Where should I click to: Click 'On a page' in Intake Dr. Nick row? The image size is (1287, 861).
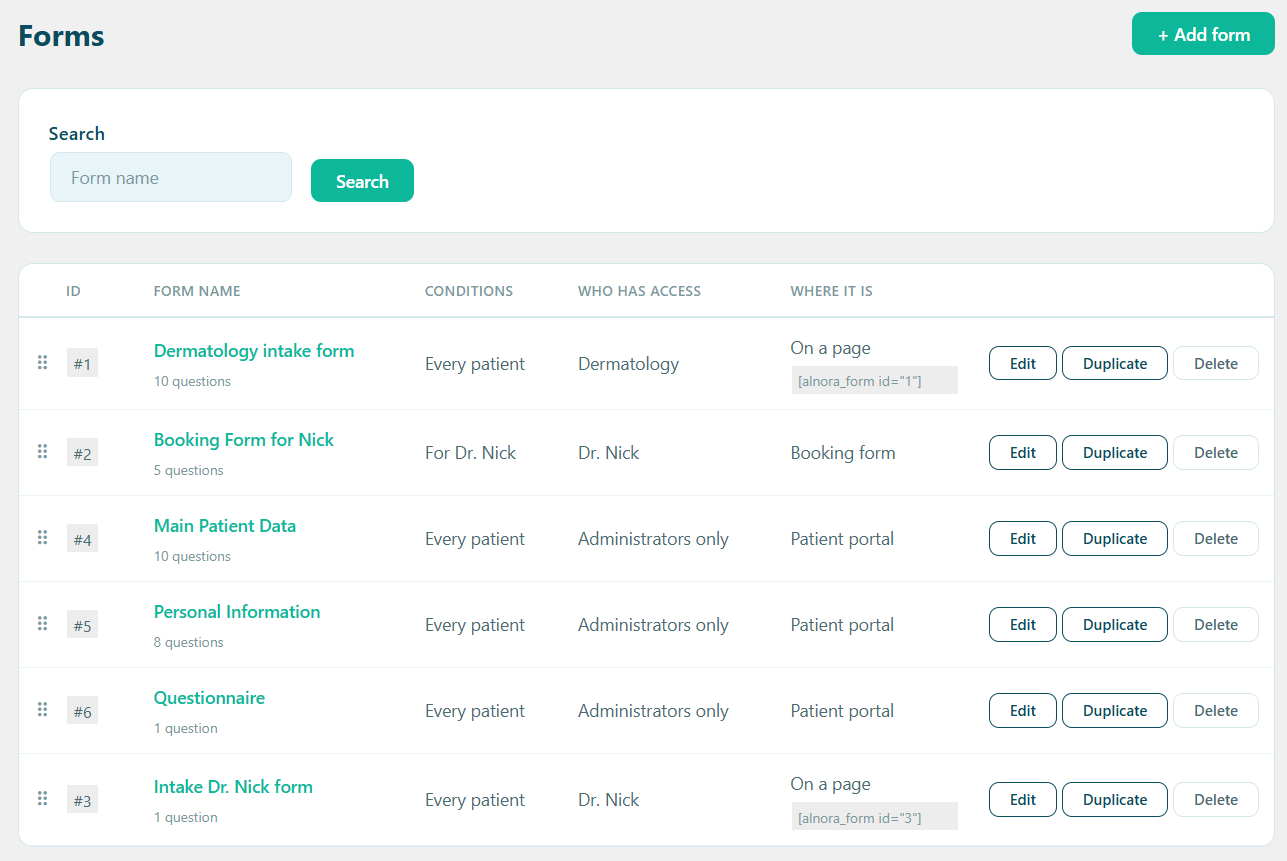point(830,784)
